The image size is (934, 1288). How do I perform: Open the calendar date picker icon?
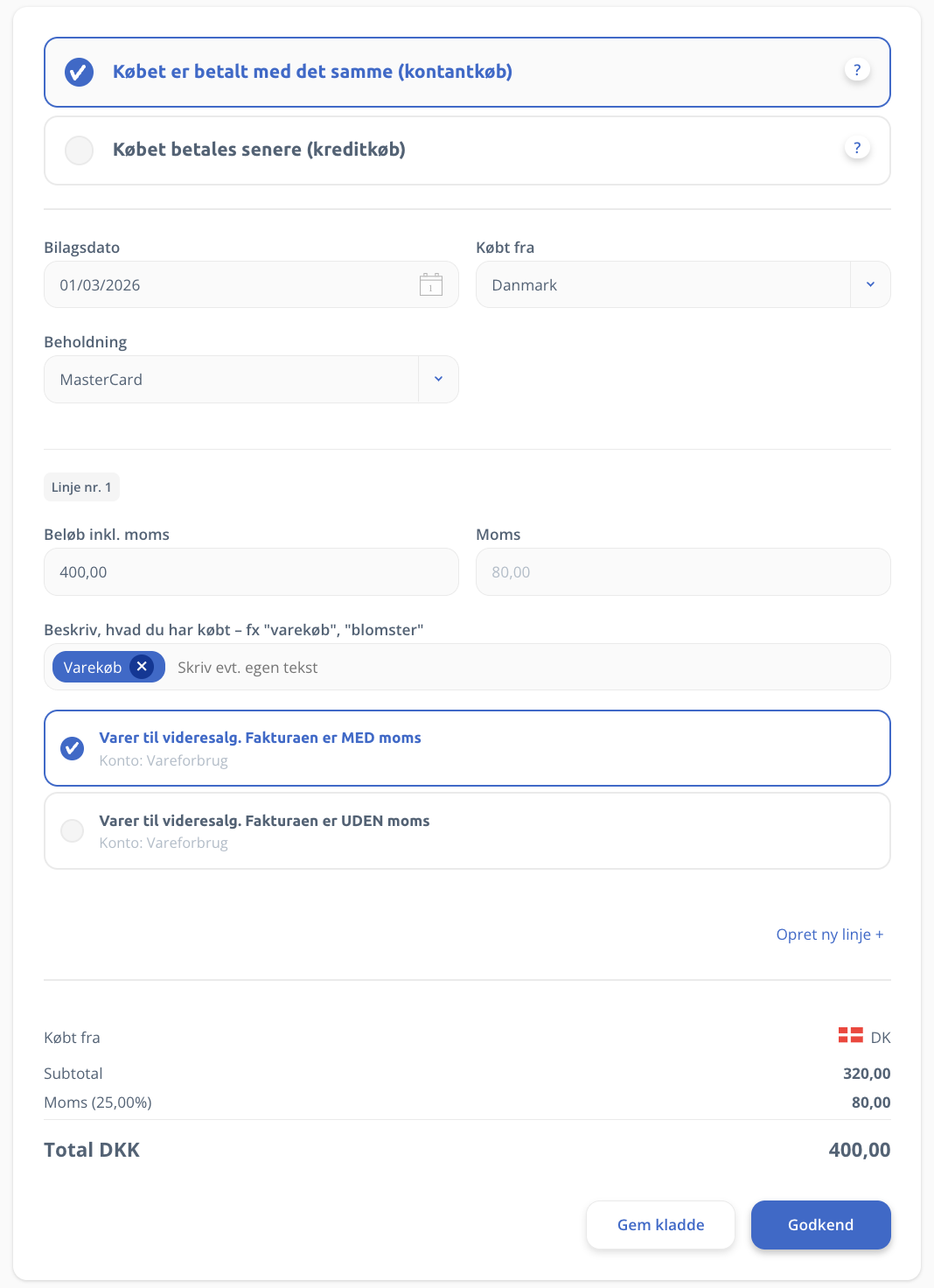coord(431,284)
